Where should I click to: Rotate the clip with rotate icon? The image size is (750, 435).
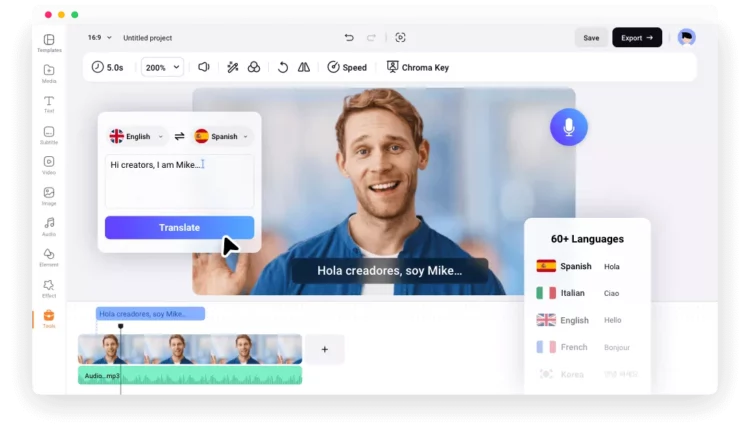(x=283, y=67)
